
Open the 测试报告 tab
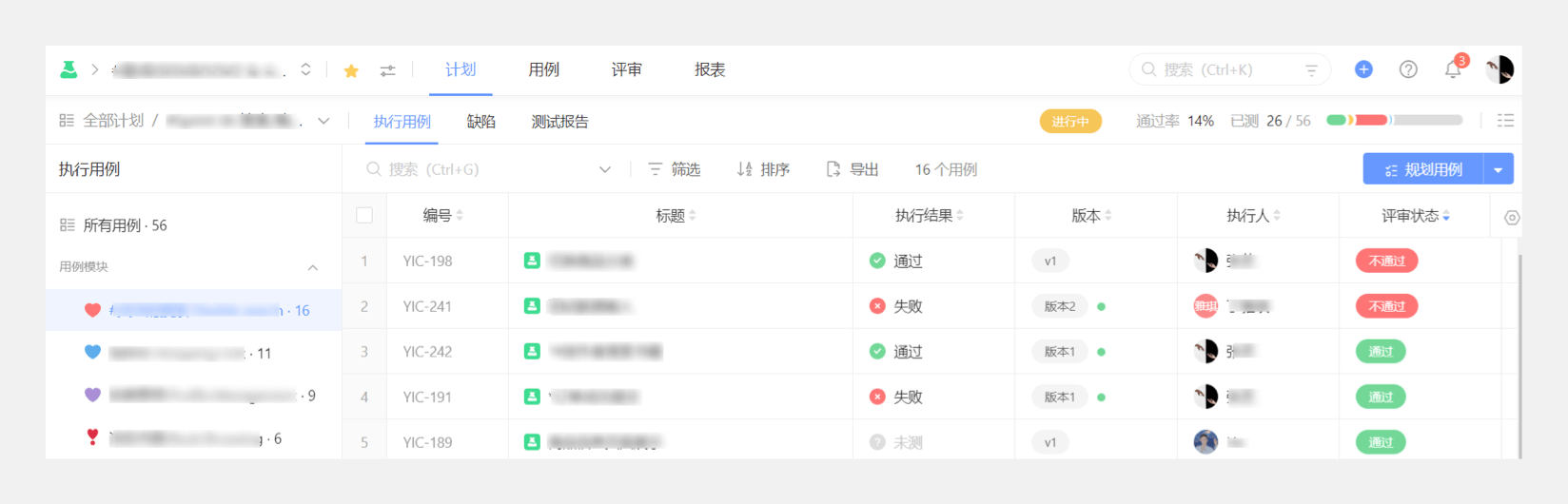[x=559, y=122]
